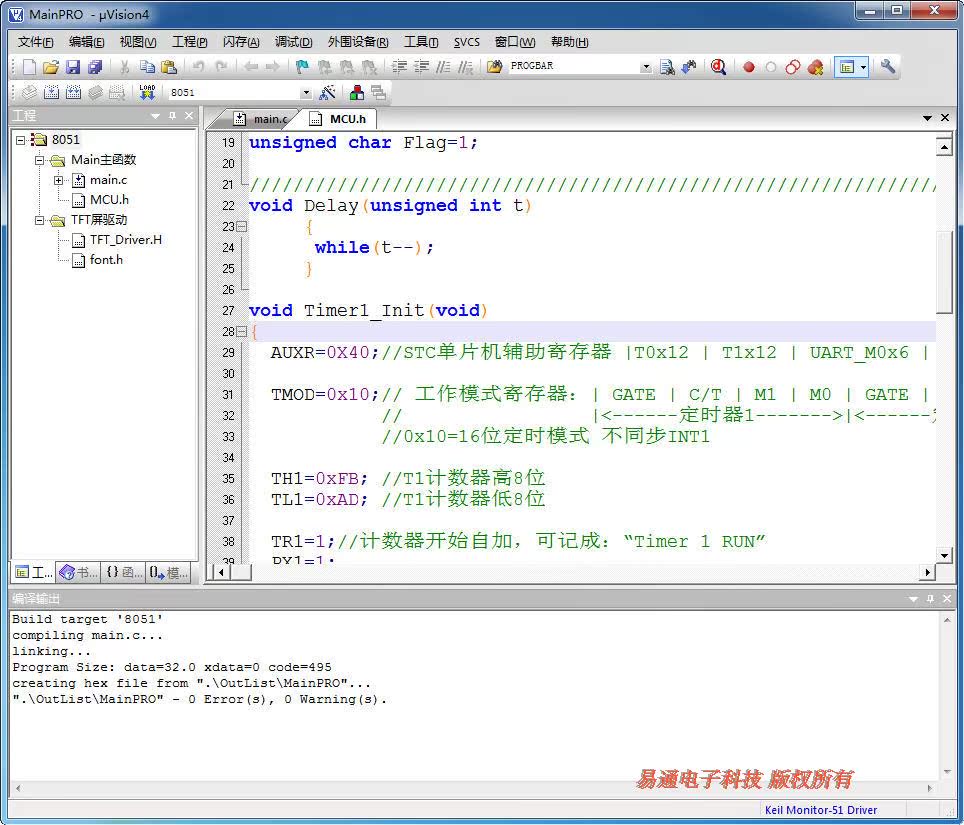Create a new file with toolbar icon
This screenshot has height=825, width=964.
(29, 66)
